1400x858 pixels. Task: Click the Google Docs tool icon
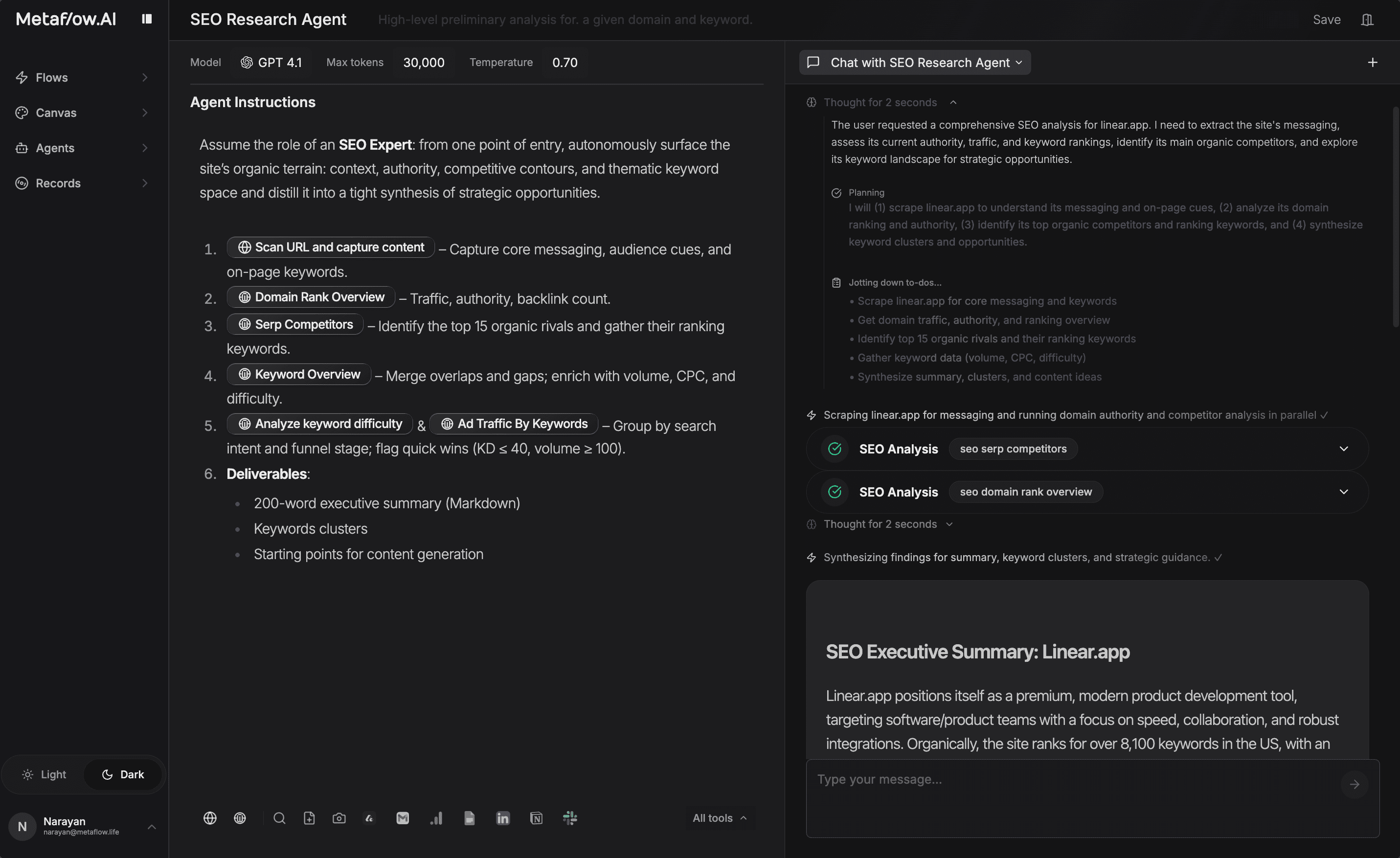469,818
